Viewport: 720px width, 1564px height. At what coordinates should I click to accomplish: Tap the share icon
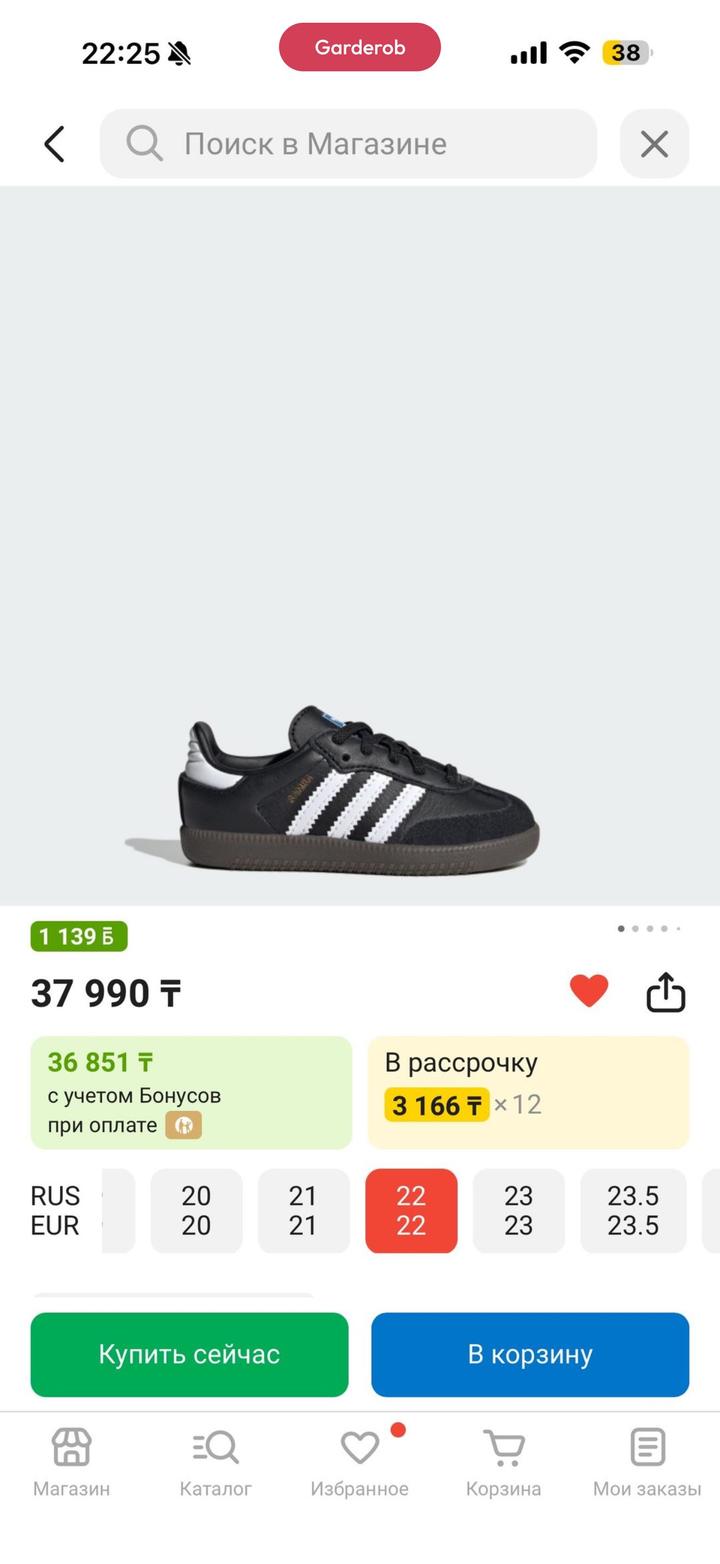(x=665, y=993)
